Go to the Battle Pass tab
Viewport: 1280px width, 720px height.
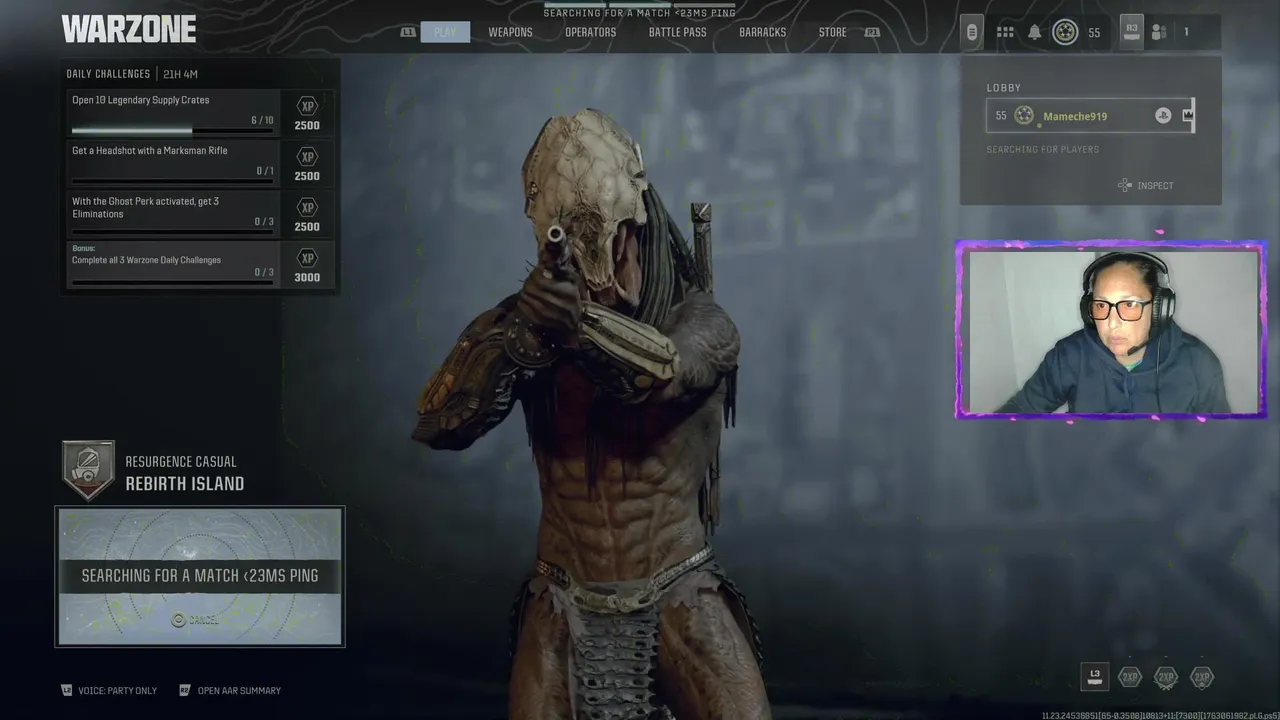(x=677, y=32)
